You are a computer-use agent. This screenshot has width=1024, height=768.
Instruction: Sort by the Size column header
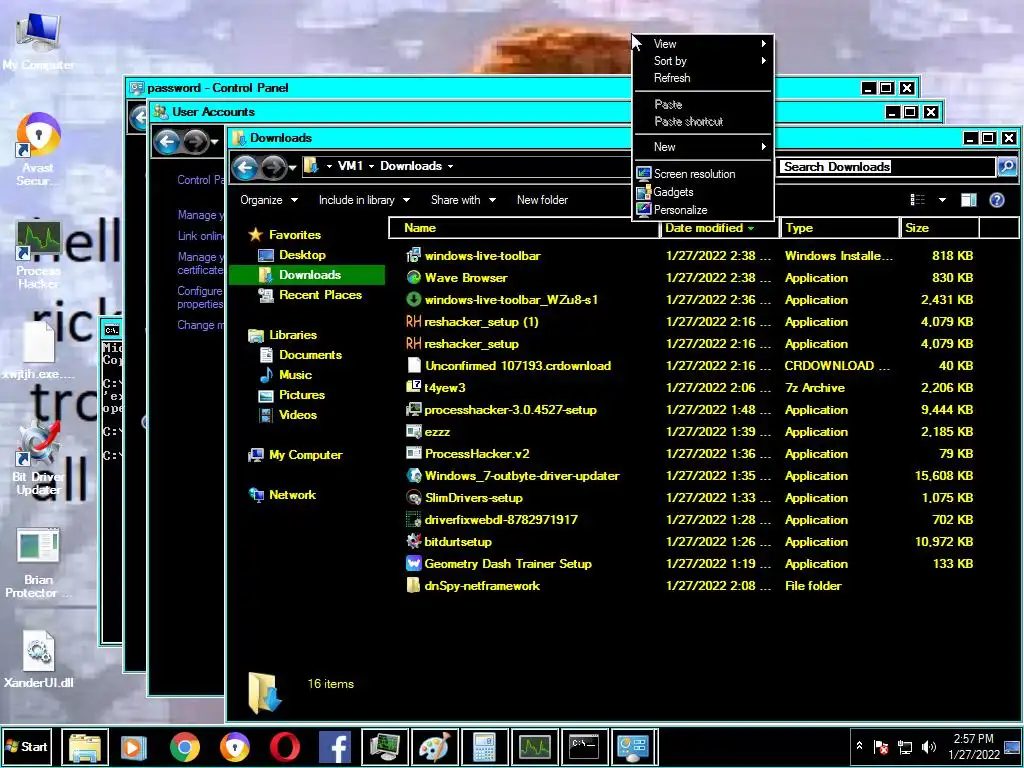click(939, 228)
